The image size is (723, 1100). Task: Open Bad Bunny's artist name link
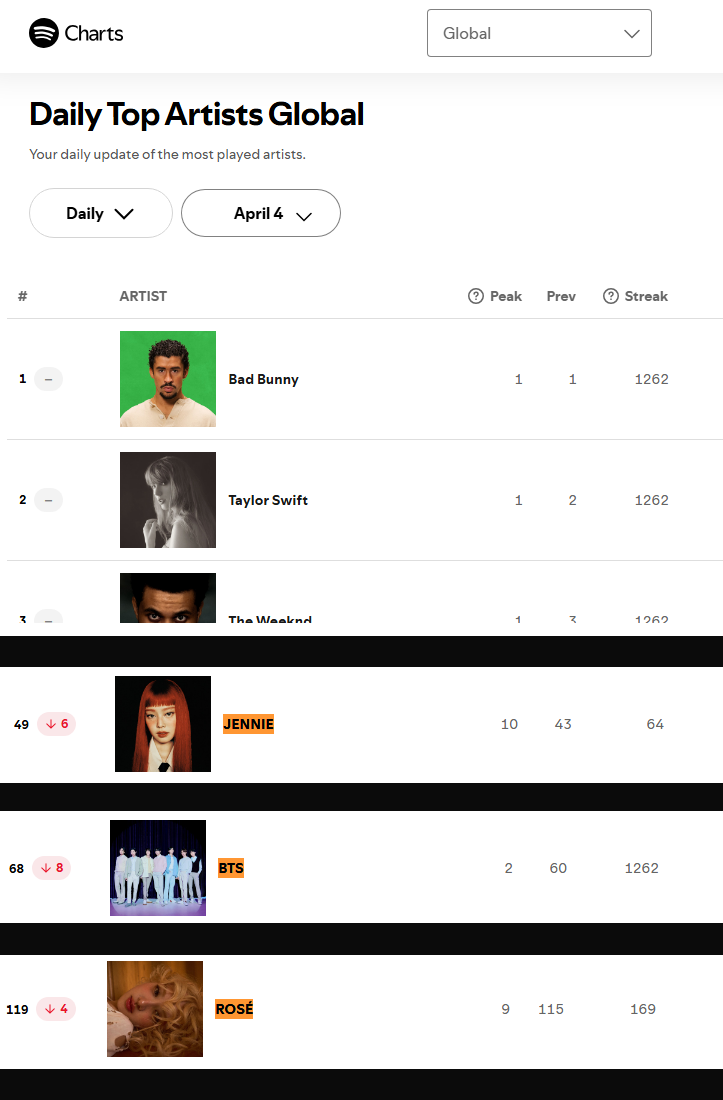(x=263, y=379)
